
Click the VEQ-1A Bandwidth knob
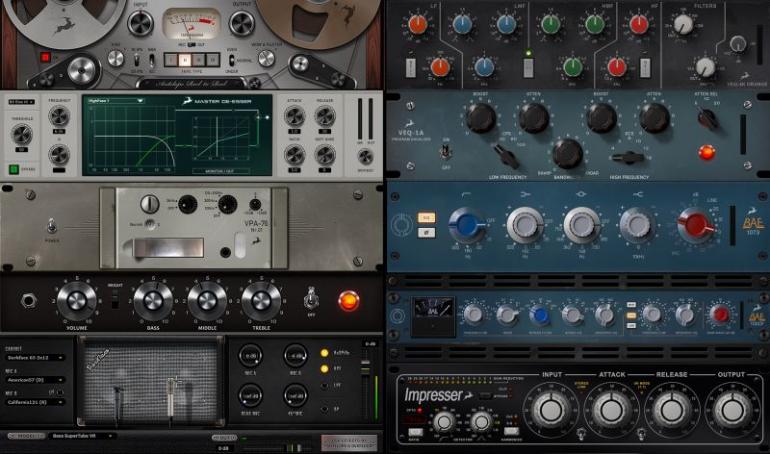coord(568,154)
